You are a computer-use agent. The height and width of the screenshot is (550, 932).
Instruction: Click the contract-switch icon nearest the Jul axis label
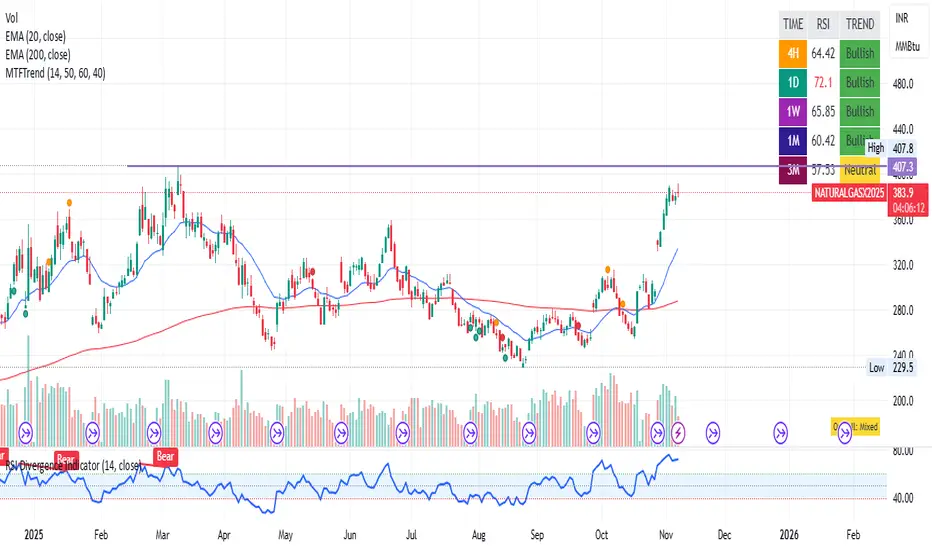click(x=403, y=433)
